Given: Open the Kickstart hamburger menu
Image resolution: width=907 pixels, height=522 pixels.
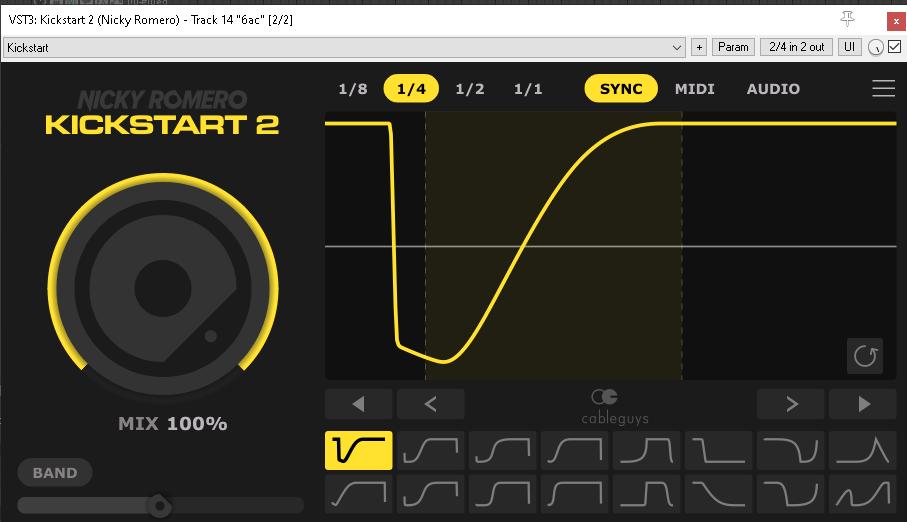Looking at the screenshot, I should pos(883,88).
